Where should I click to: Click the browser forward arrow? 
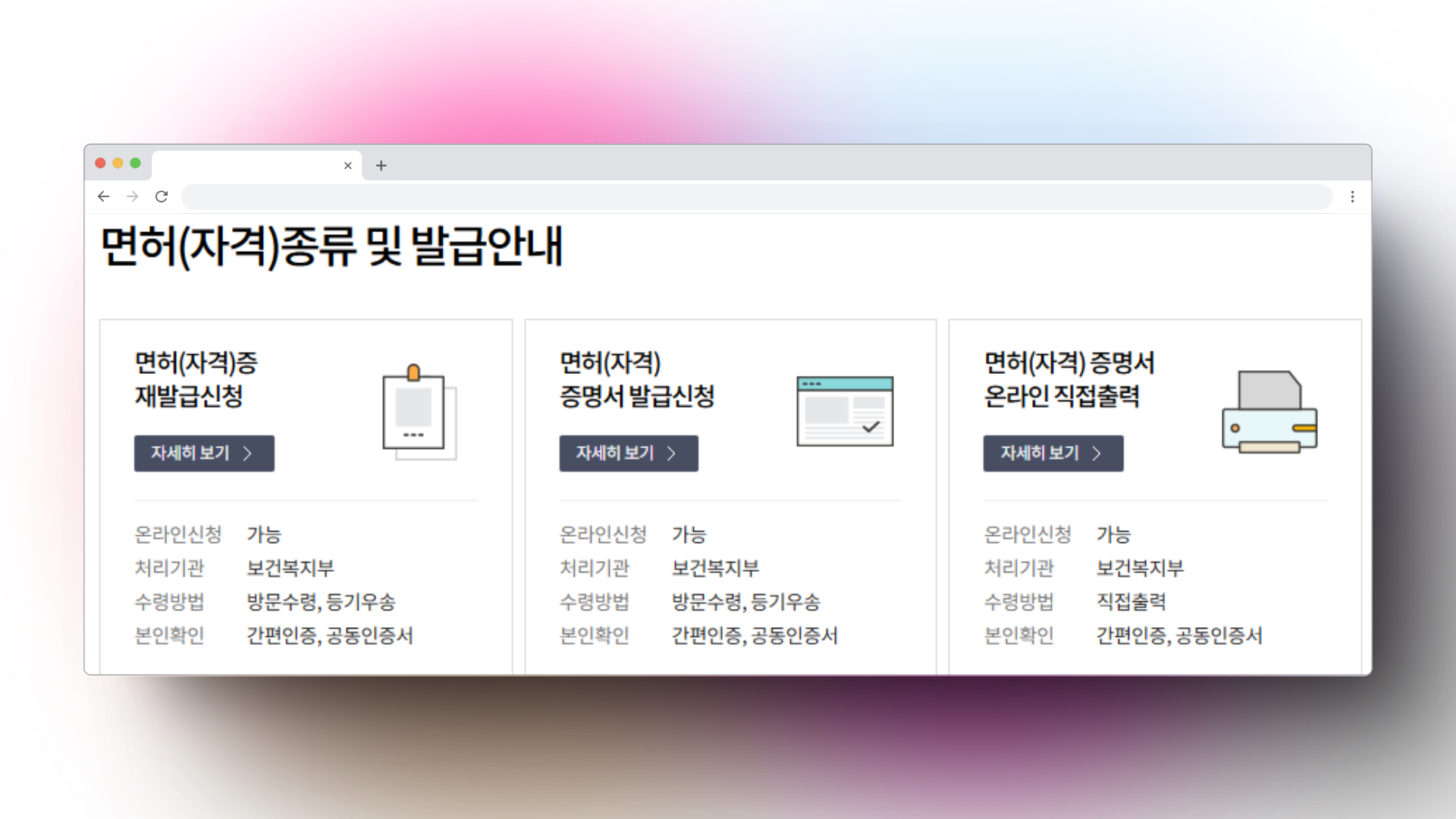[x=133, y=196]
